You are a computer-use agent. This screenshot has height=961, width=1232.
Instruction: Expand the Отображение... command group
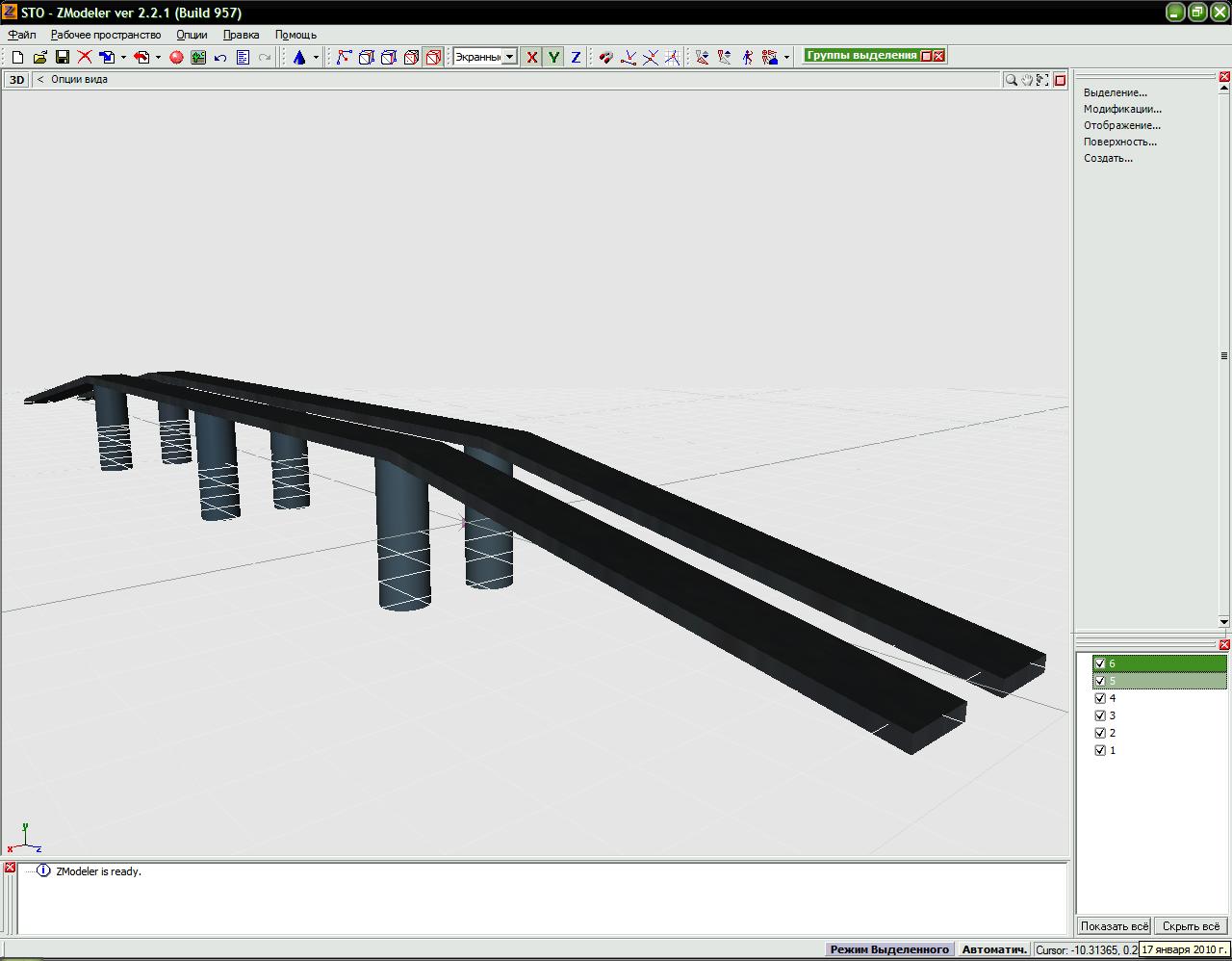pos(1122,125)
